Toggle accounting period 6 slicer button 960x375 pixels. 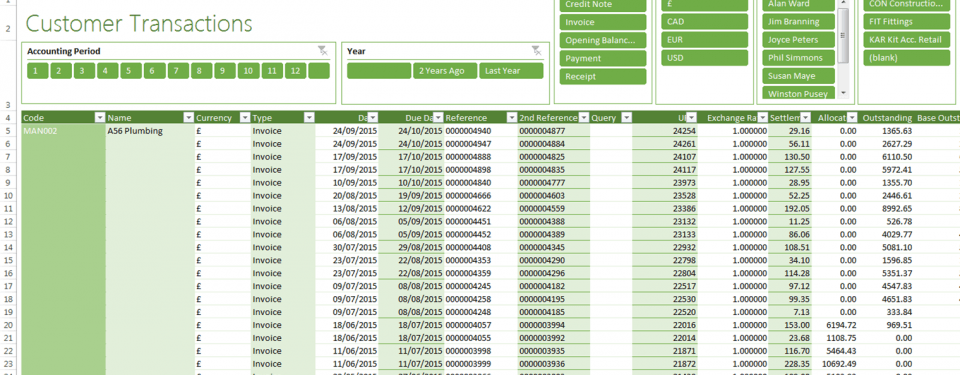[154, 71]
